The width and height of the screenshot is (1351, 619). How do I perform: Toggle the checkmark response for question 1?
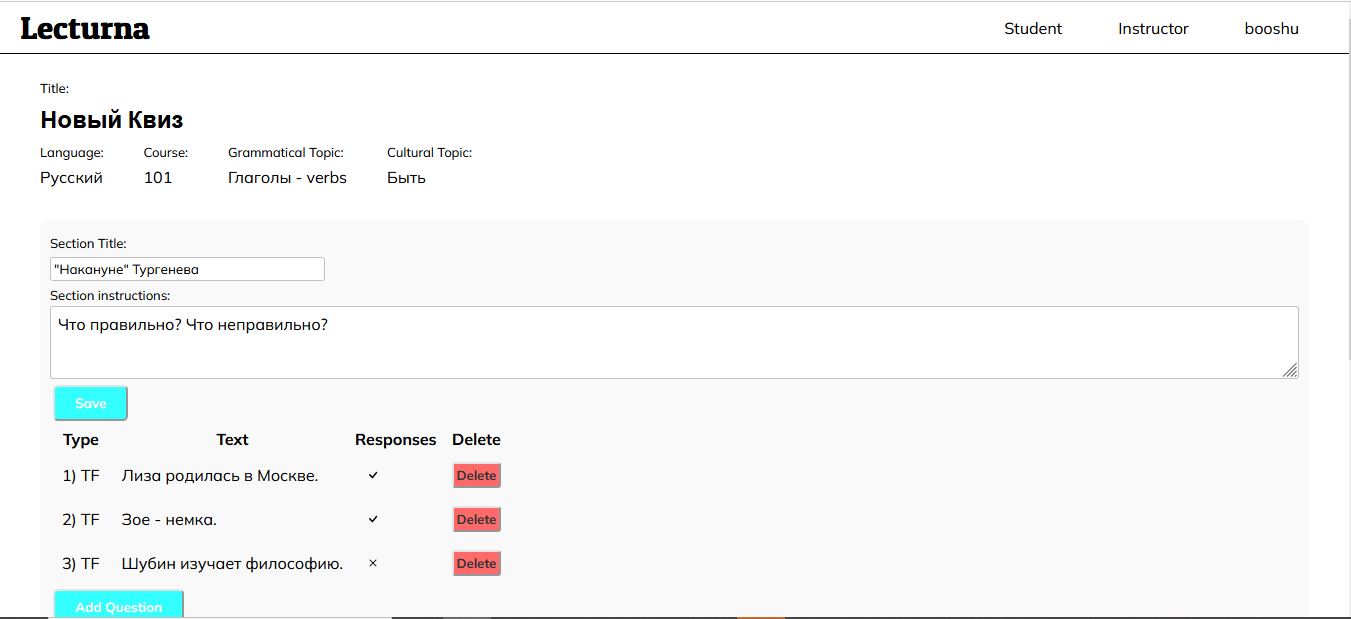[x=372, y=475]
